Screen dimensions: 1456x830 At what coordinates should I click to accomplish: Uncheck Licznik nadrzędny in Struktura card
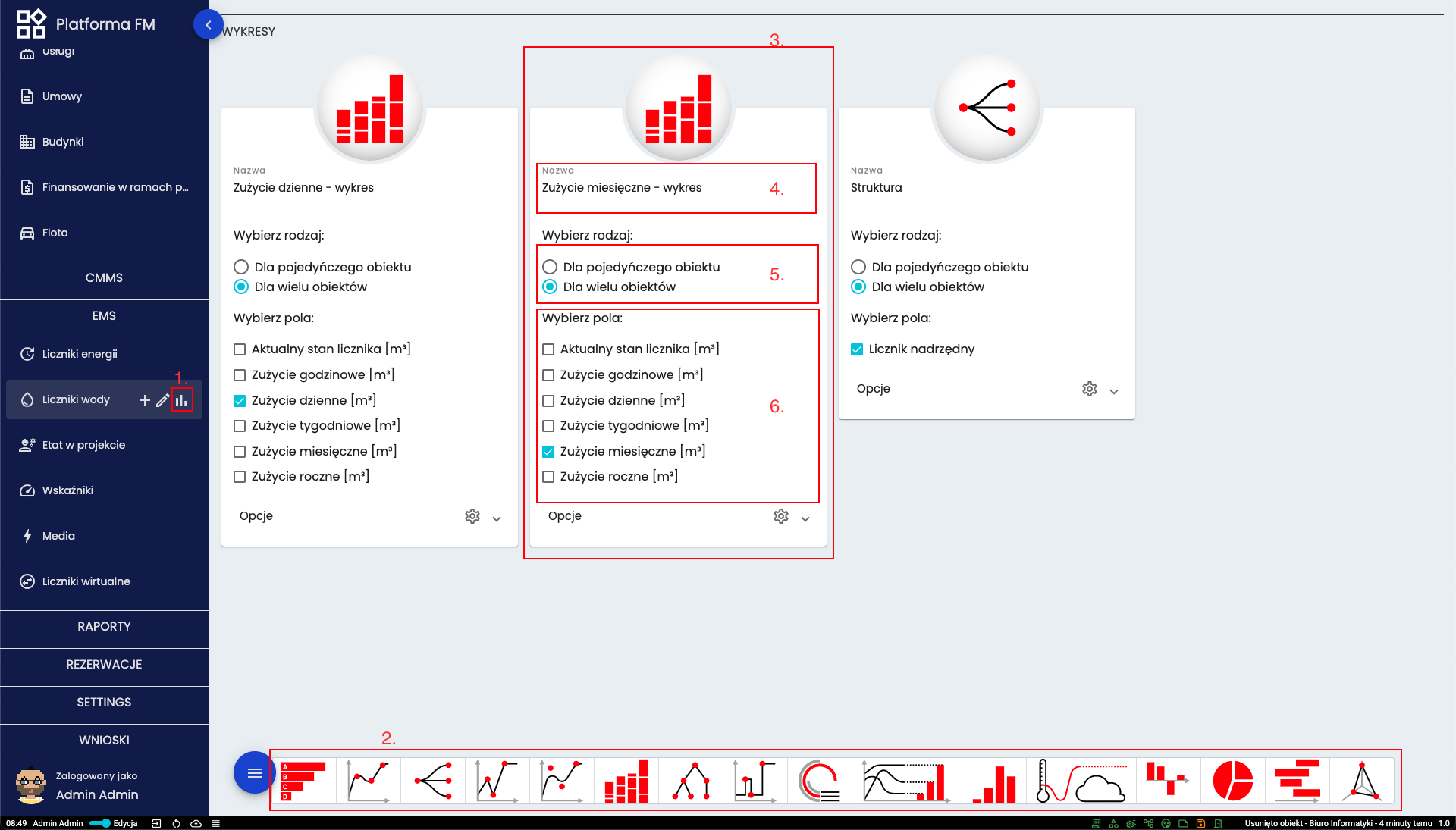point(857,349)
